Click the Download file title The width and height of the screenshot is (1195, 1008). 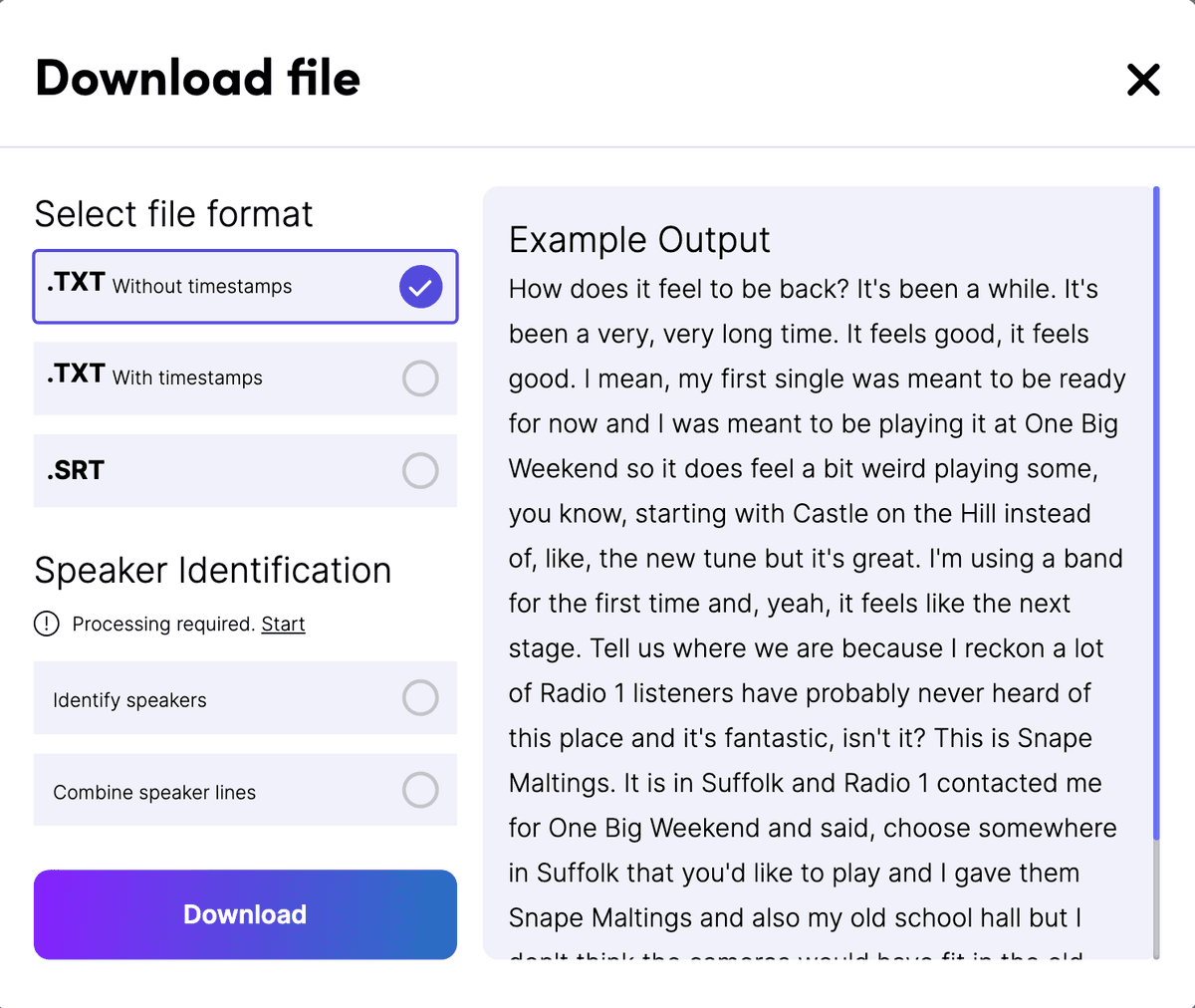point(197,78)
